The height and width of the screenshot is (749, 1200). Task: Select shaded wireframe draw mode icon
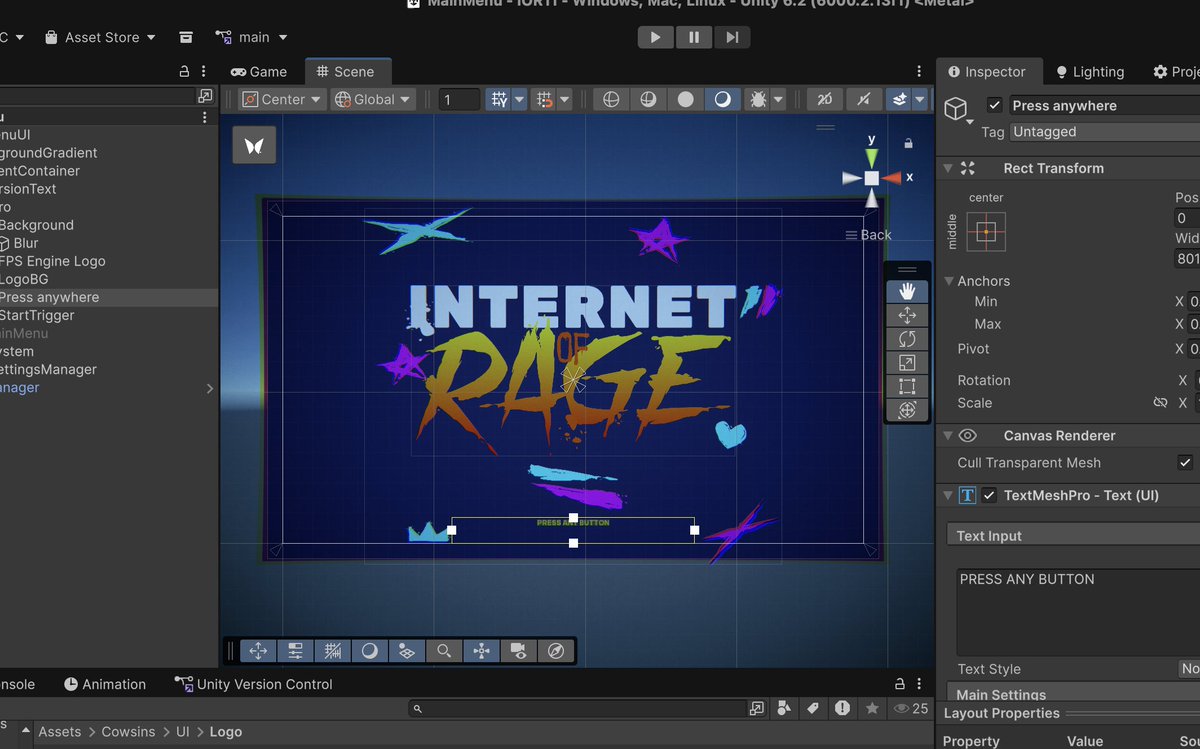coord(648,99)
